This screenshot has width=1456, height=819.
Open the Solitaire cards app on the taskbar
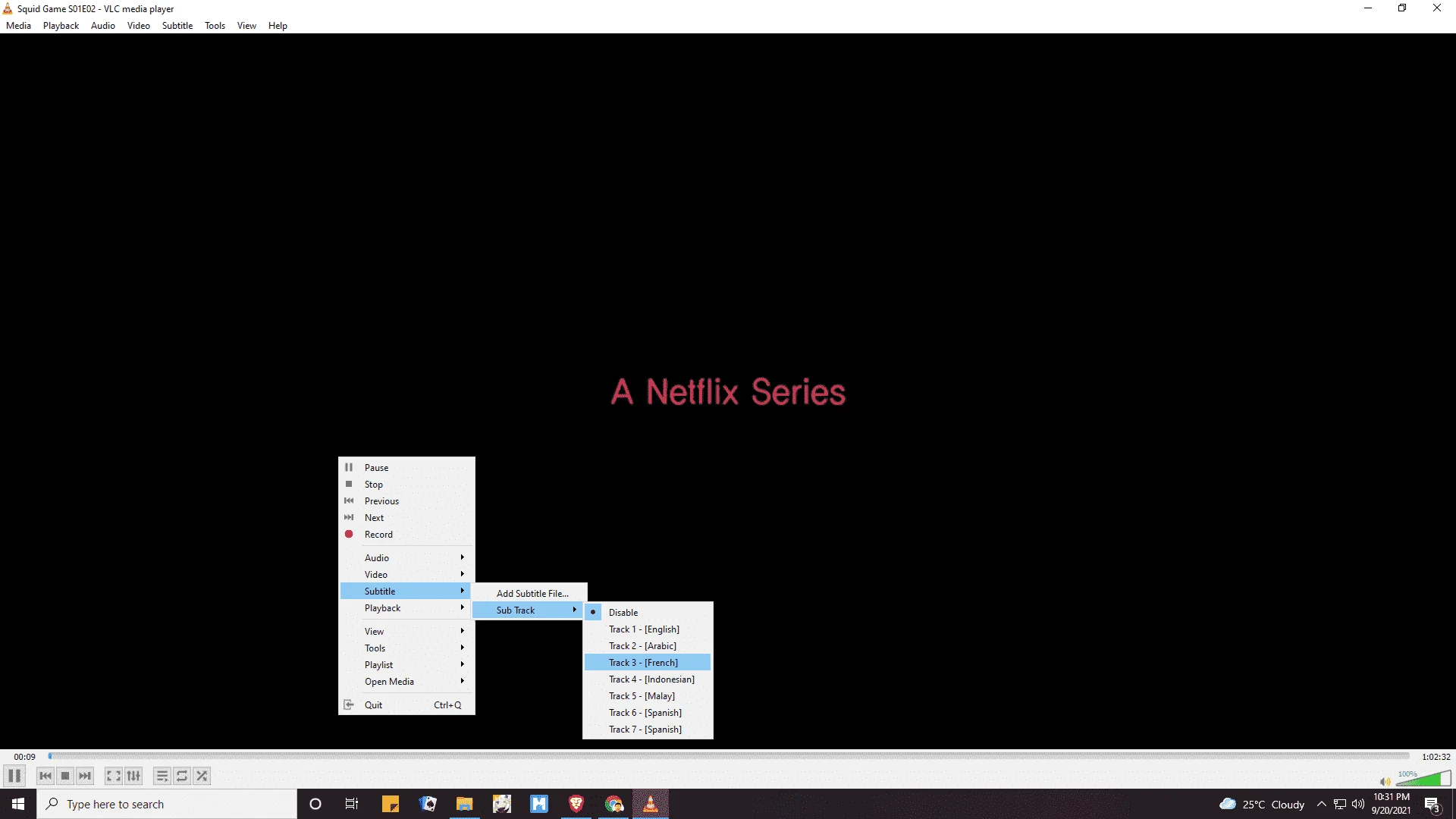(428, 804)
